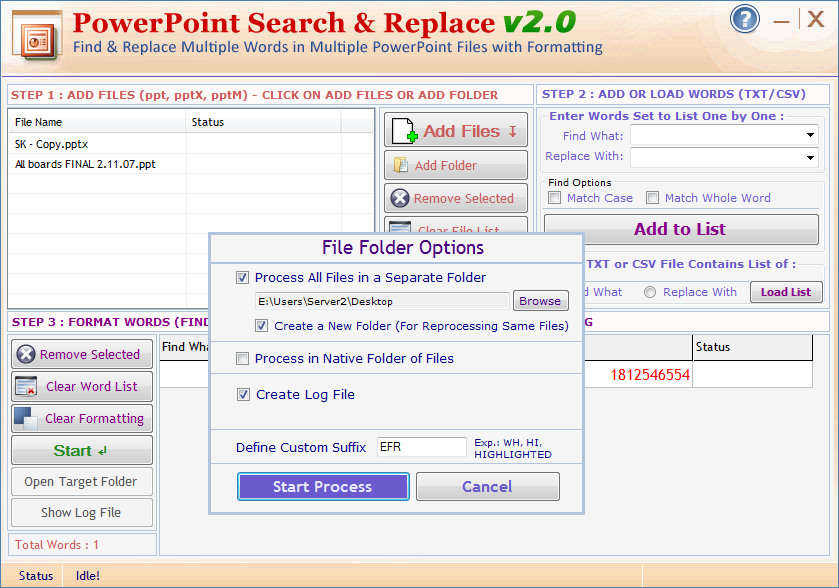Click the Load List button
This screenshot has height=588, width=839.
[786, 292]
